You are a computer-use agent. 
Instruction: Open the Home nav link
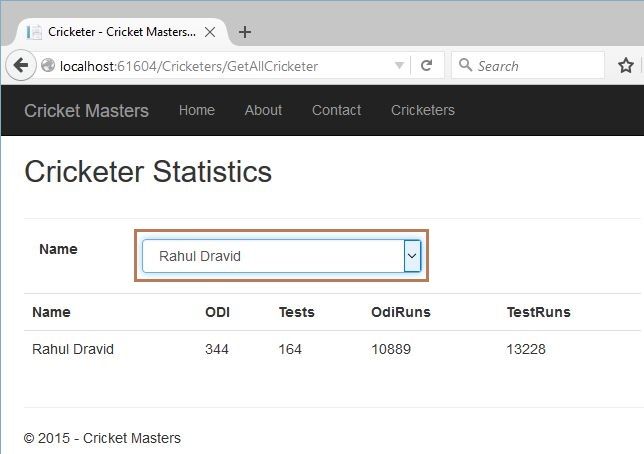[197, 110]
